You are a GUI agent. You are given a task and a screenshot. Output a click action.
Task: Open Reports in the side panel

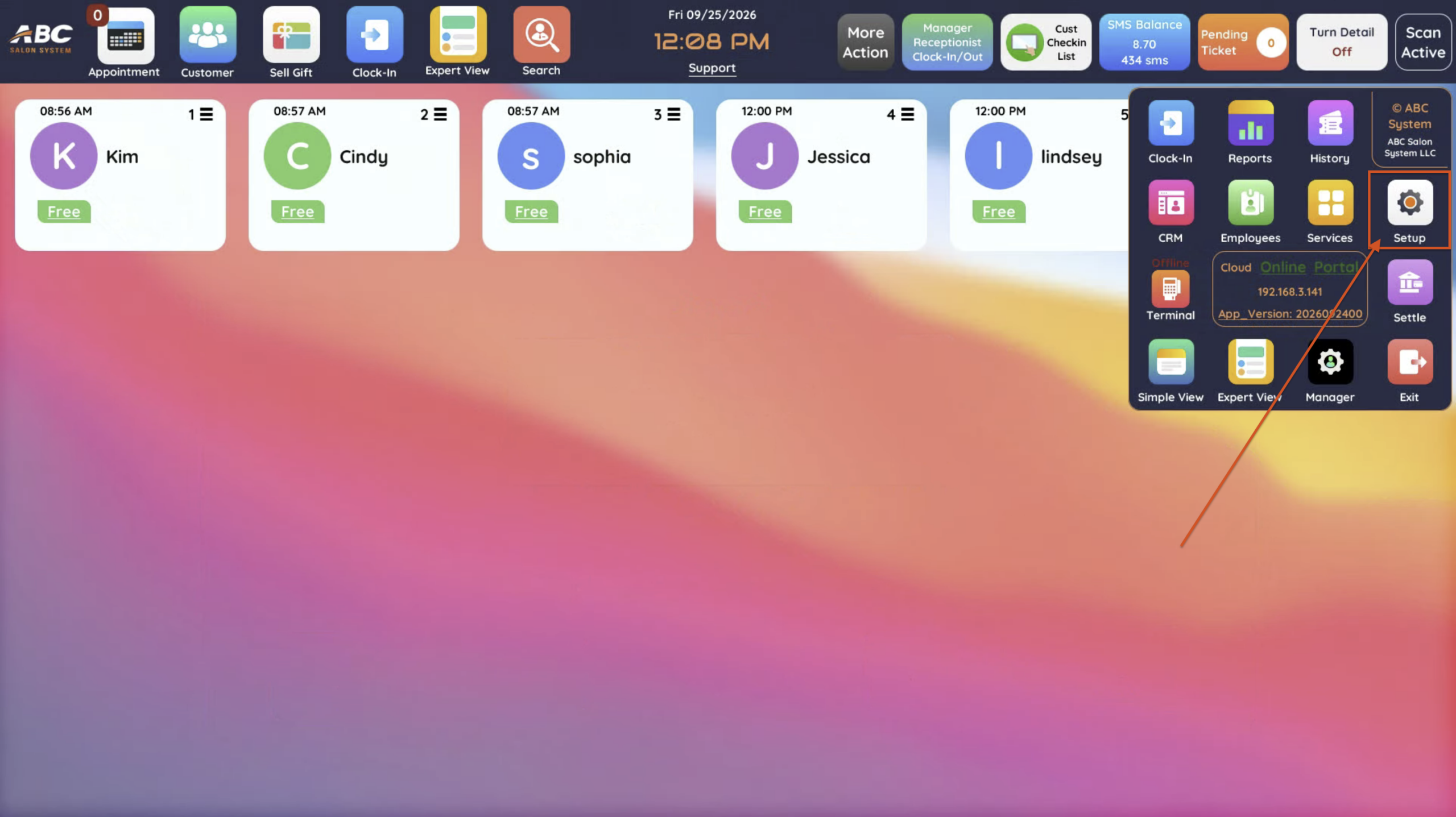point(1250,123)
